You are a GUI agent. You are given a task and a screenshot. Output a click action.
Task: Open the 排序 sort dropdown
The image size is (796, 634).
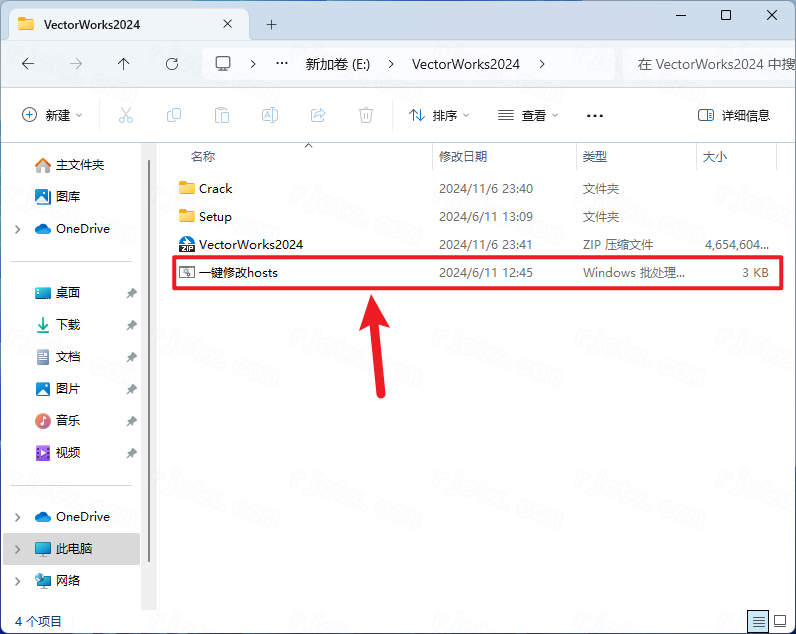pyautogui.click(x=439, y=115)
